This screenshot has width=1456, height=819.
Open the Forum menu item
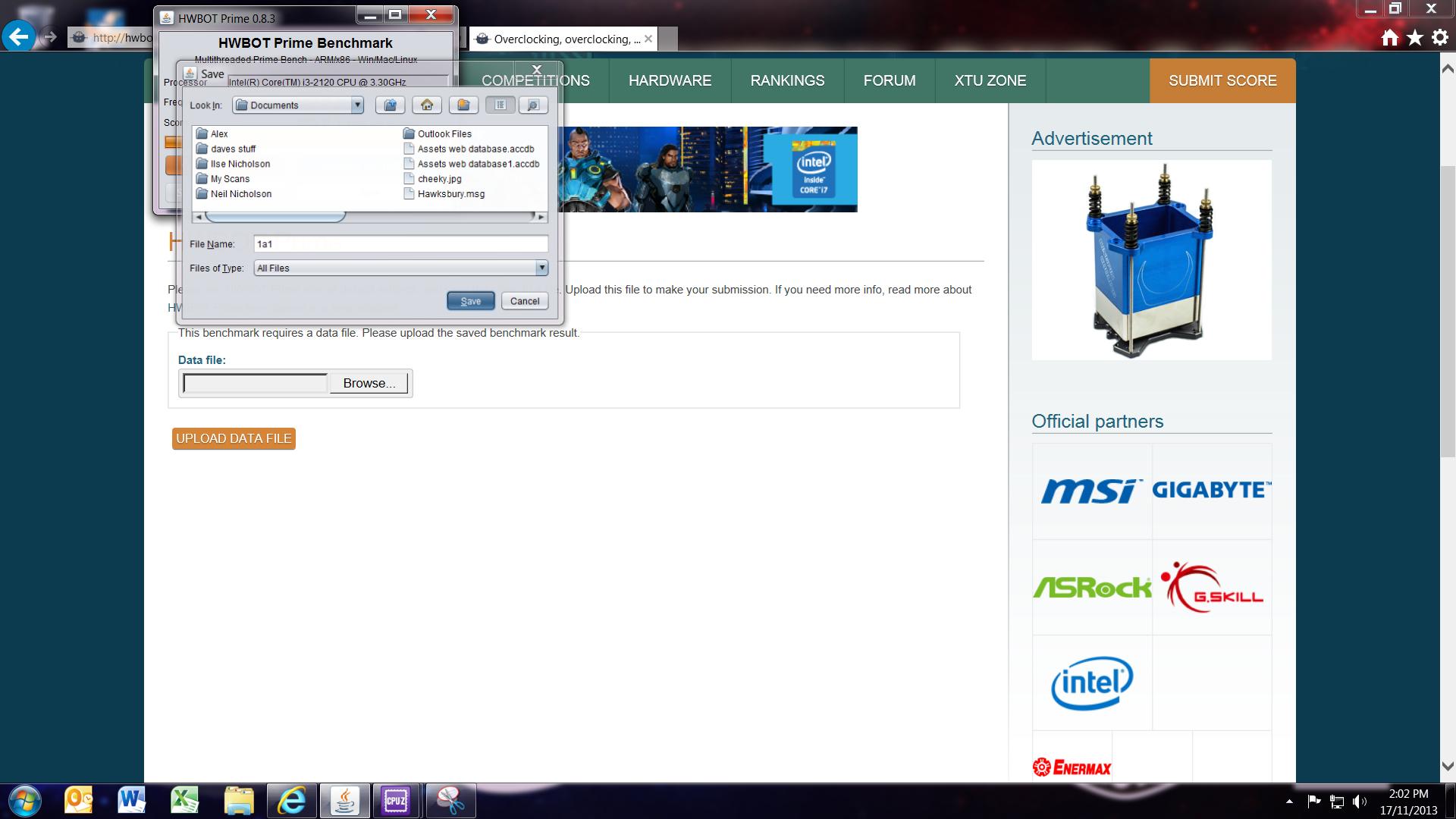point(890,80)
